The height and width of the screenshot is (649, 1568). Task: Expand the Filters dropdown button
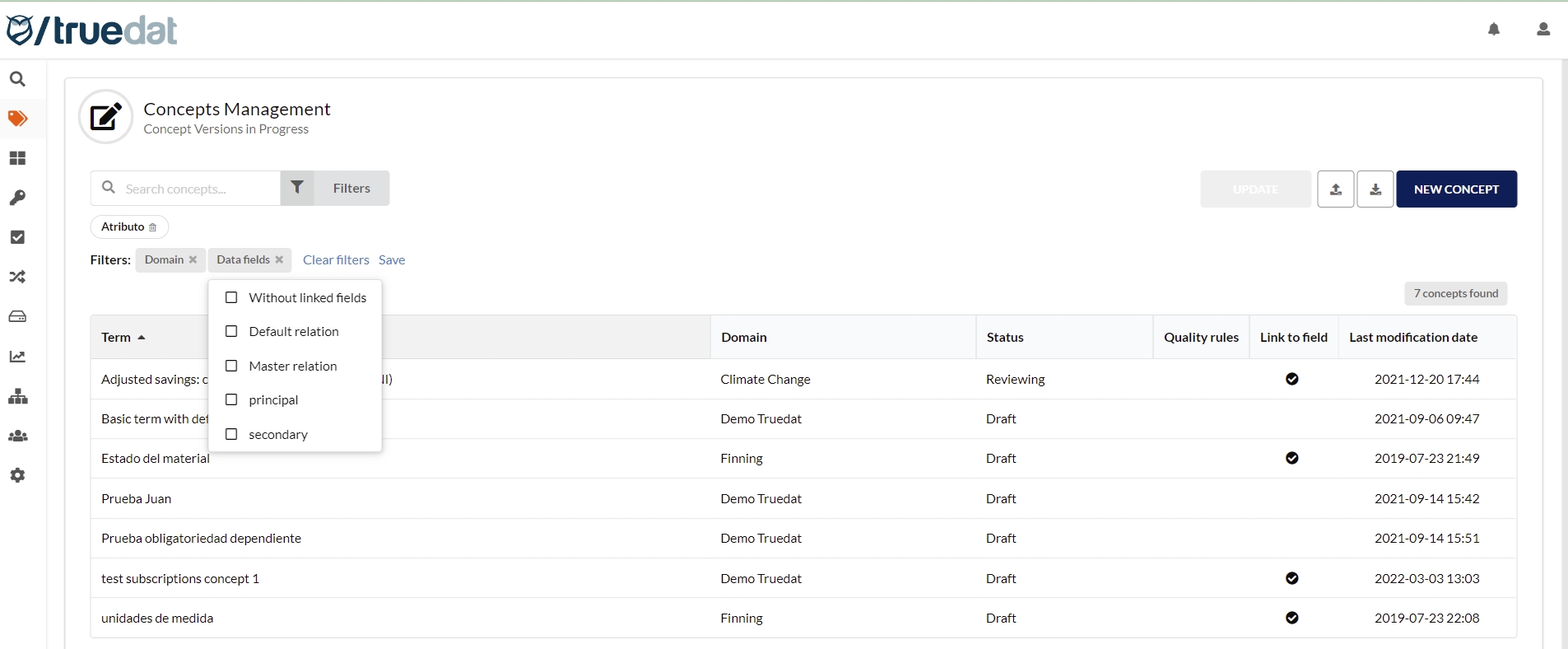coord(335,189)
